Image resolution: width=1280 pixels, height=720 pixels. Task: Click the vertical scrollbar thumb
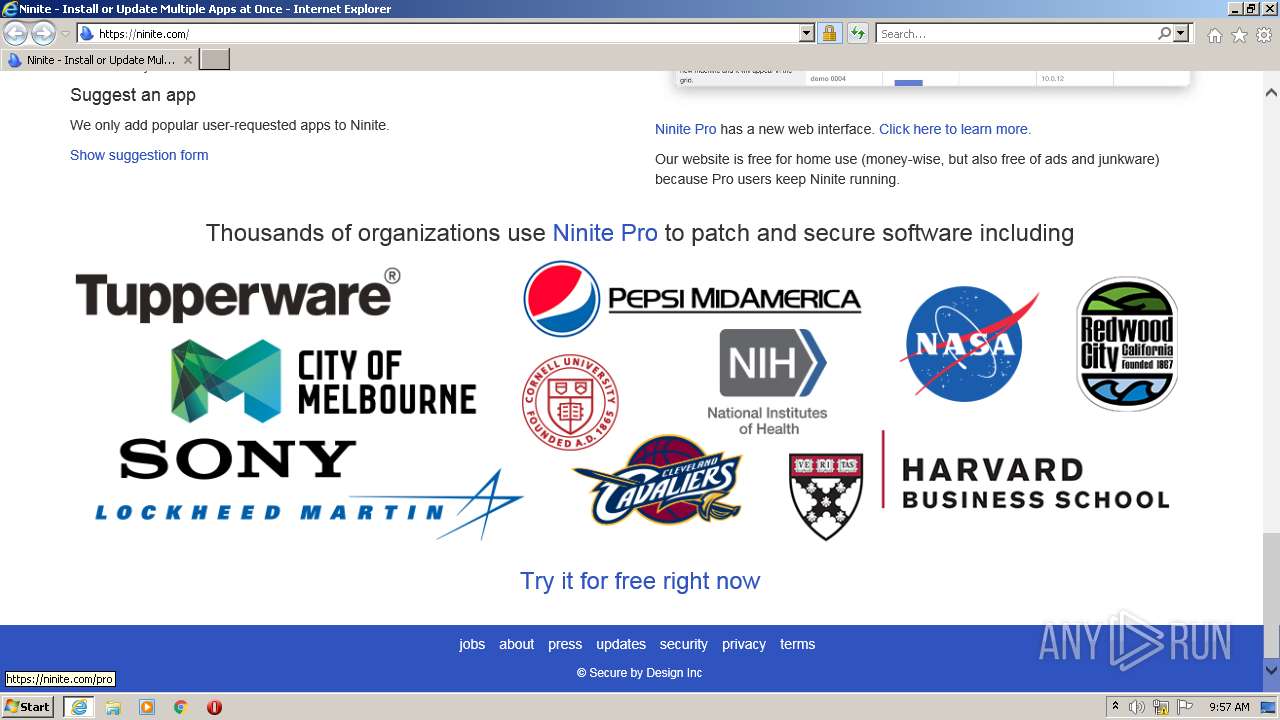tap(1271, 596)
